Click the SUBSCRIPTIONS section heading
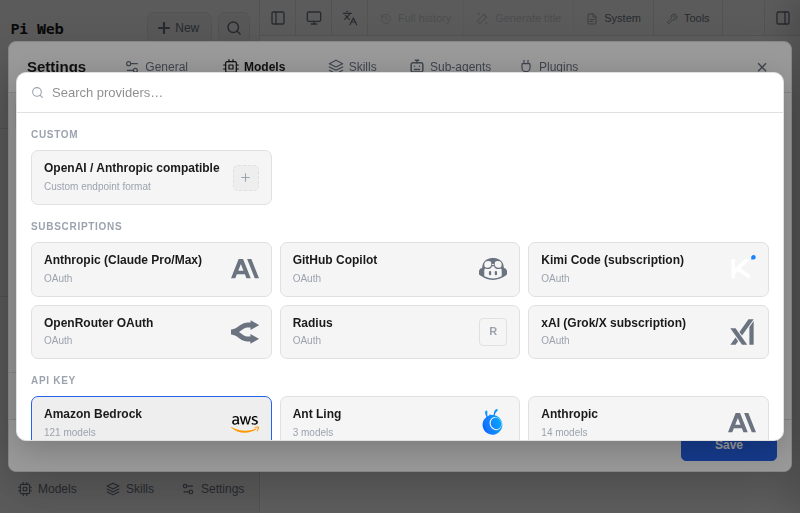 click(77, 226)
